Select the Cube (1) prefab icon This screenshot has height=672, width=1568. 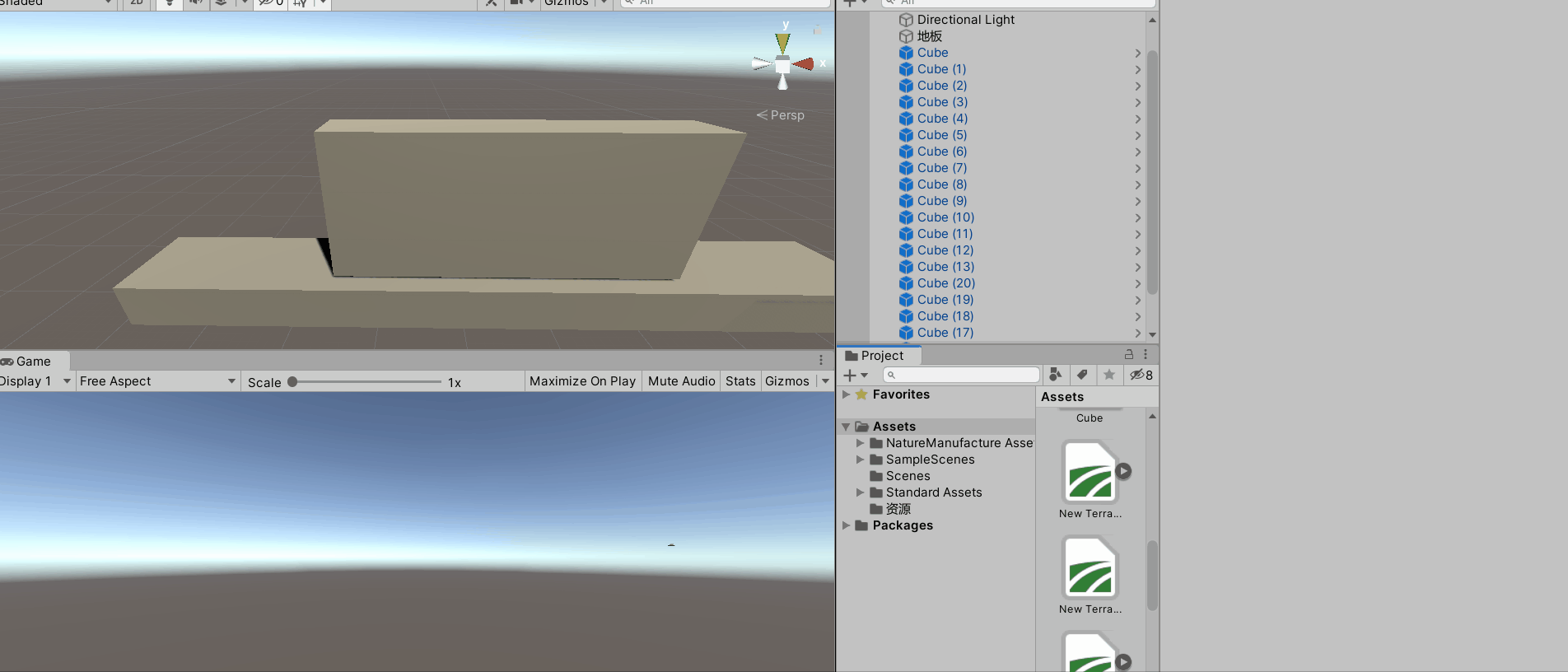[906, 69]
